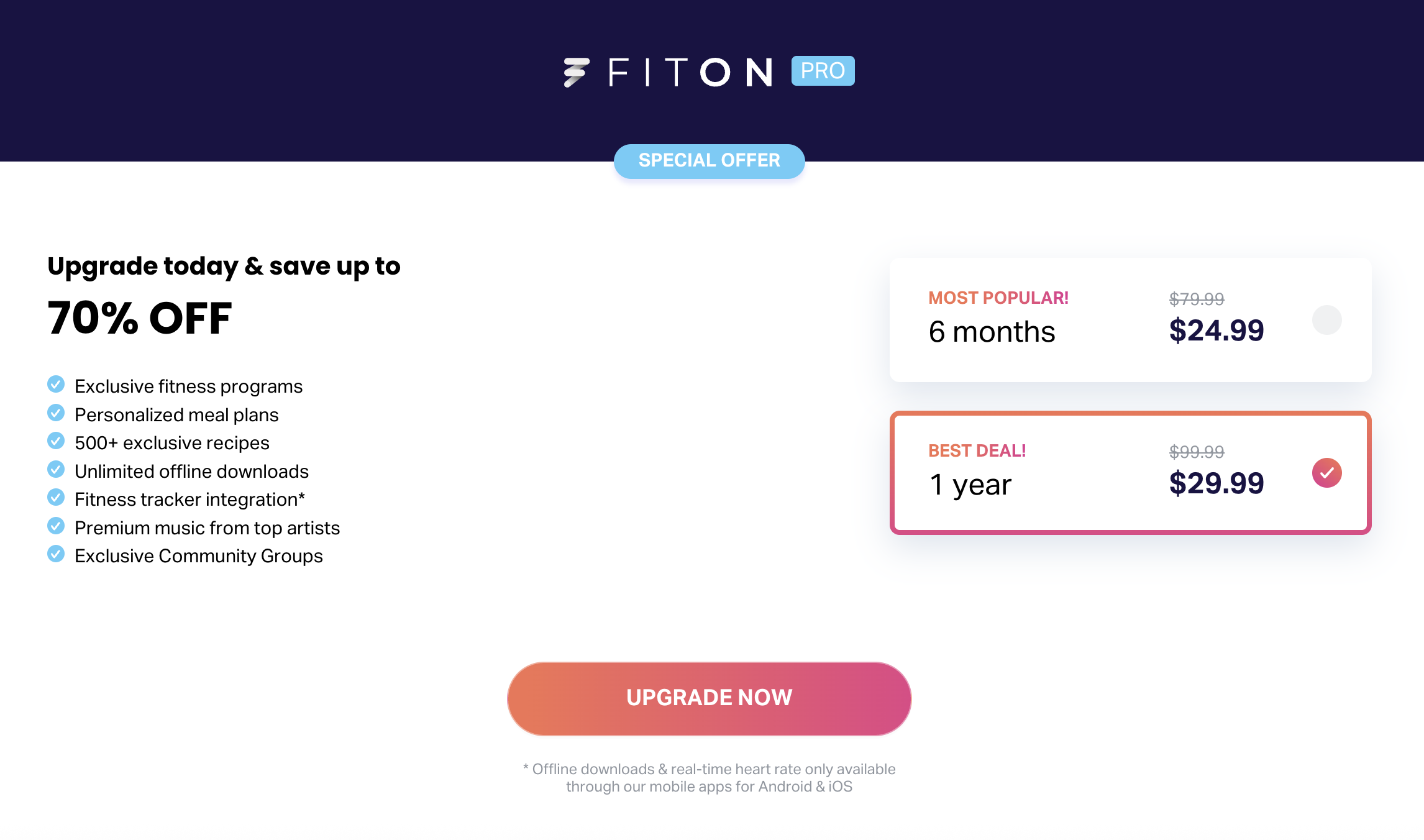Click checkmark beside Personalized meal plans

click(x=56, y=413)
